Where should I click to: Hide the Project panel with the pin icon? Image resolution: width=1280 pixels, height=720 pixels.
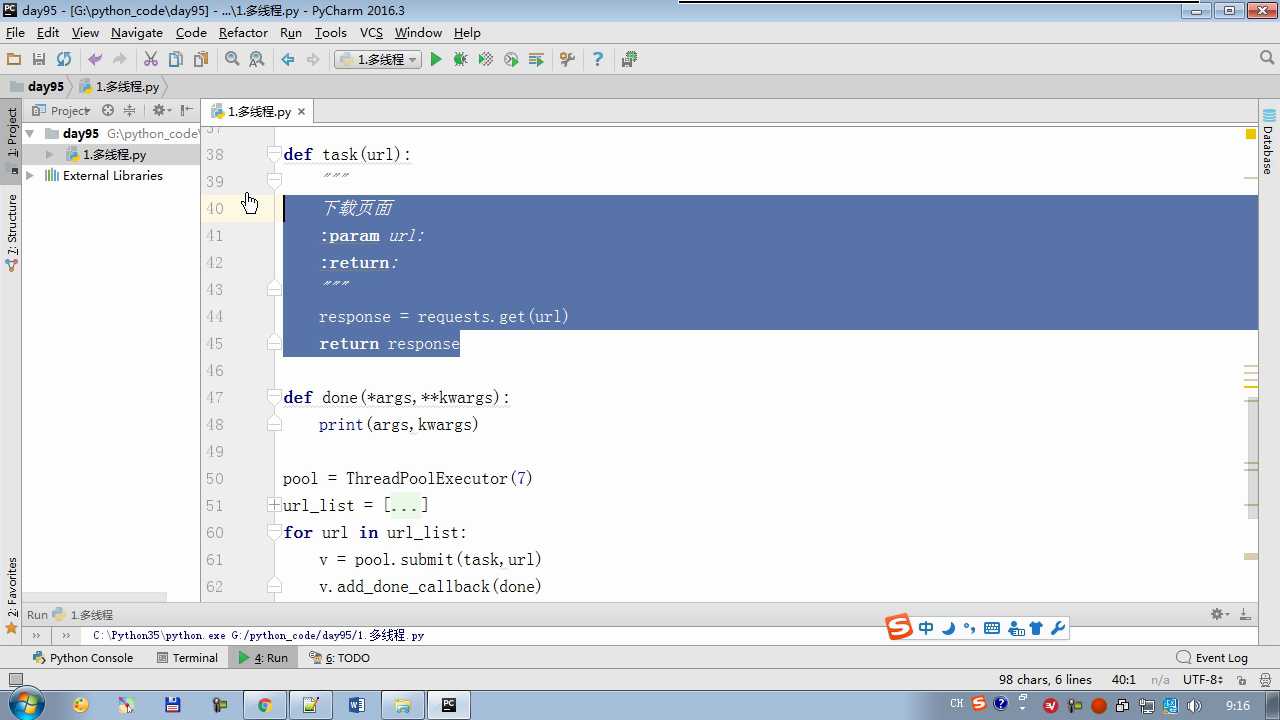[187, 111]
